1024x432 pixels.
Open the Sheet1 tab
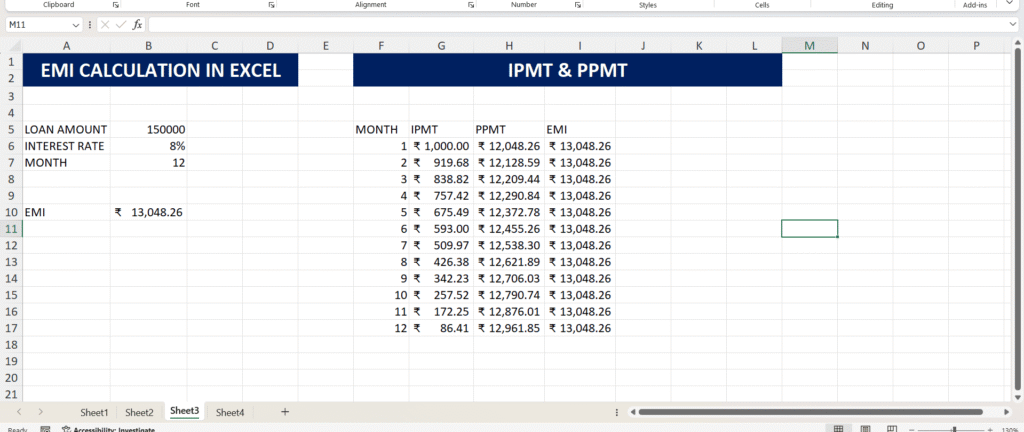click(94, 412)
